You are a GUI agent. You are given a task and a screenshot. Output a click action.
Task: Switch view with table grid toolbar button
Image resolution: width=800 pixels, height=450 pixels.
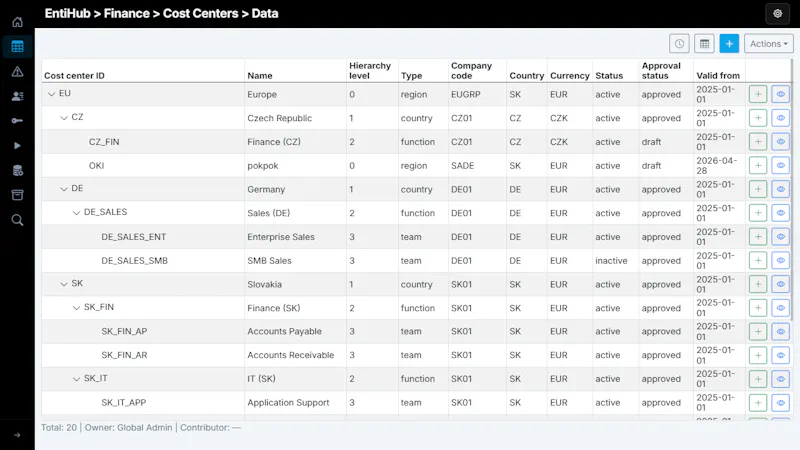704,44
